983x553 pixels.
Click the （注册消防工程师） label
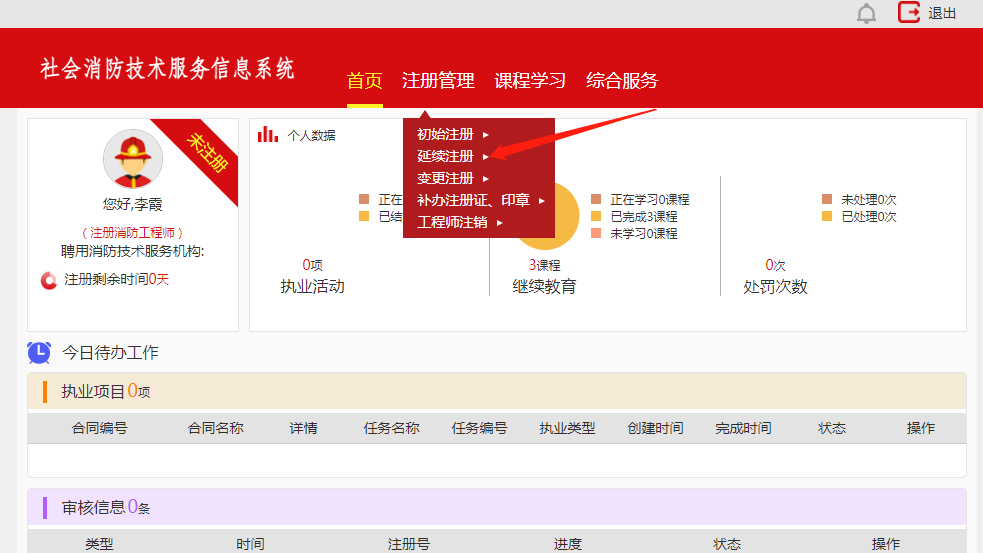(x=132, y=233)
